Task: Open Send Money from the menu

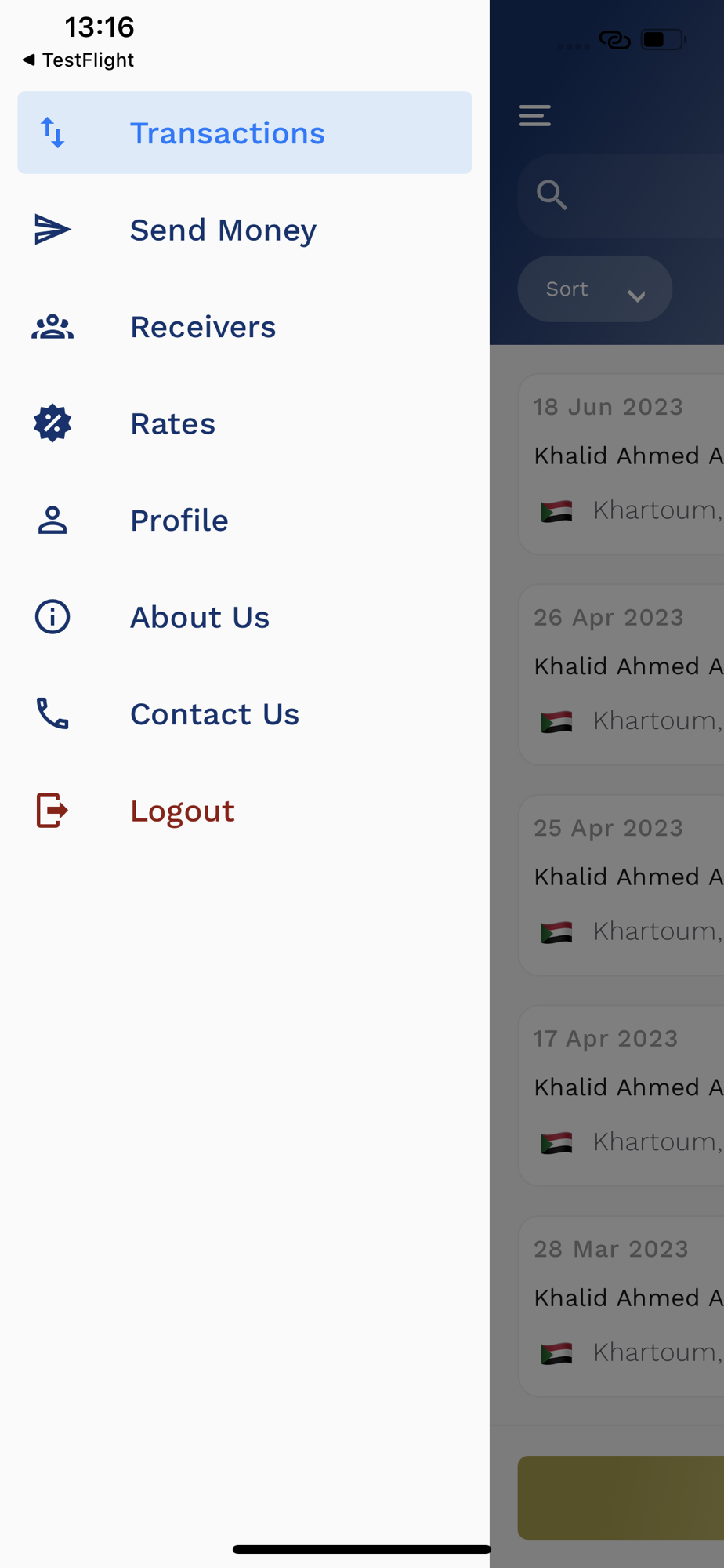Action: coord(223,230)
